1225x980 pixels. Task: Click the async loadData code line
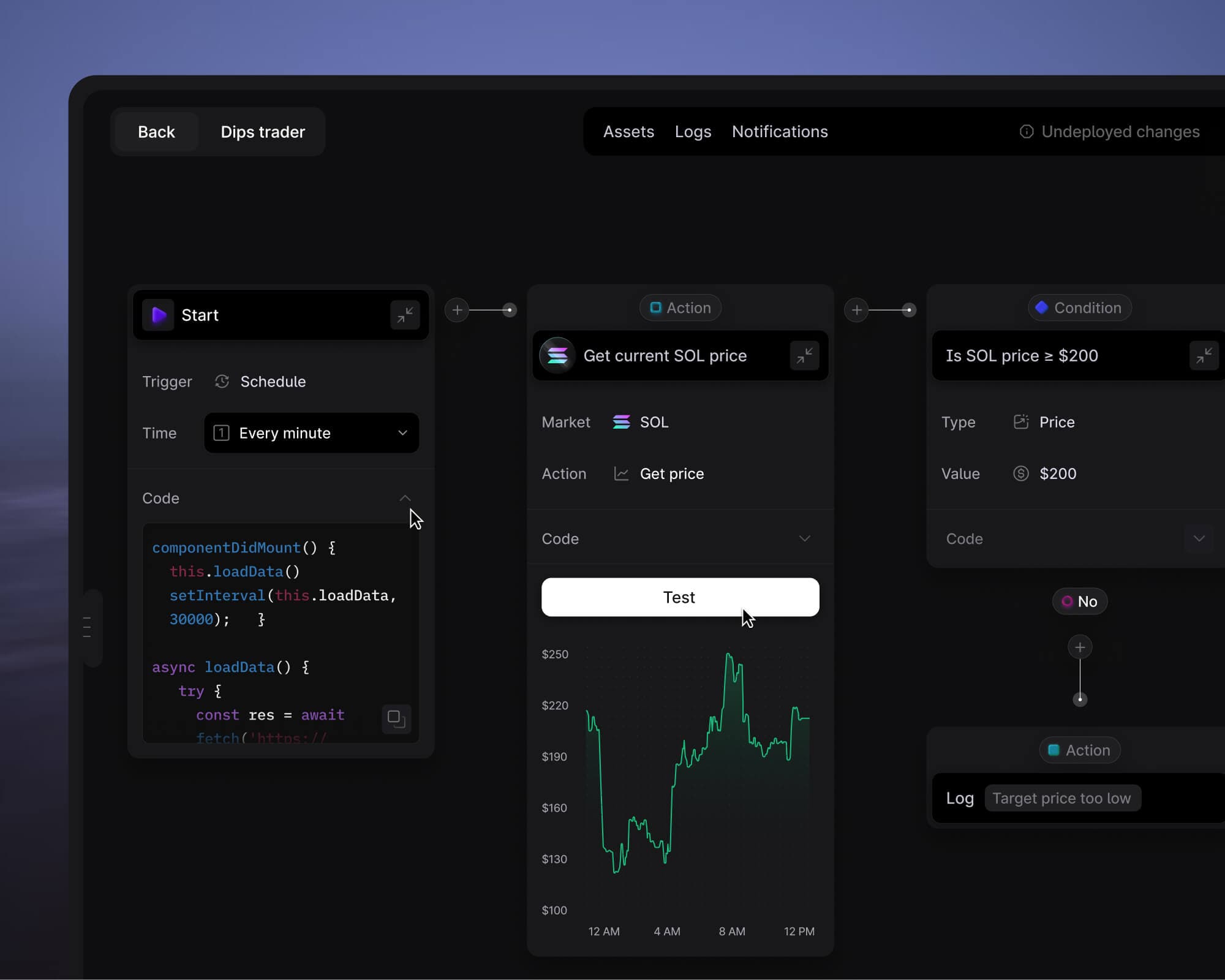pyautogui.click(x=231, y=667)
